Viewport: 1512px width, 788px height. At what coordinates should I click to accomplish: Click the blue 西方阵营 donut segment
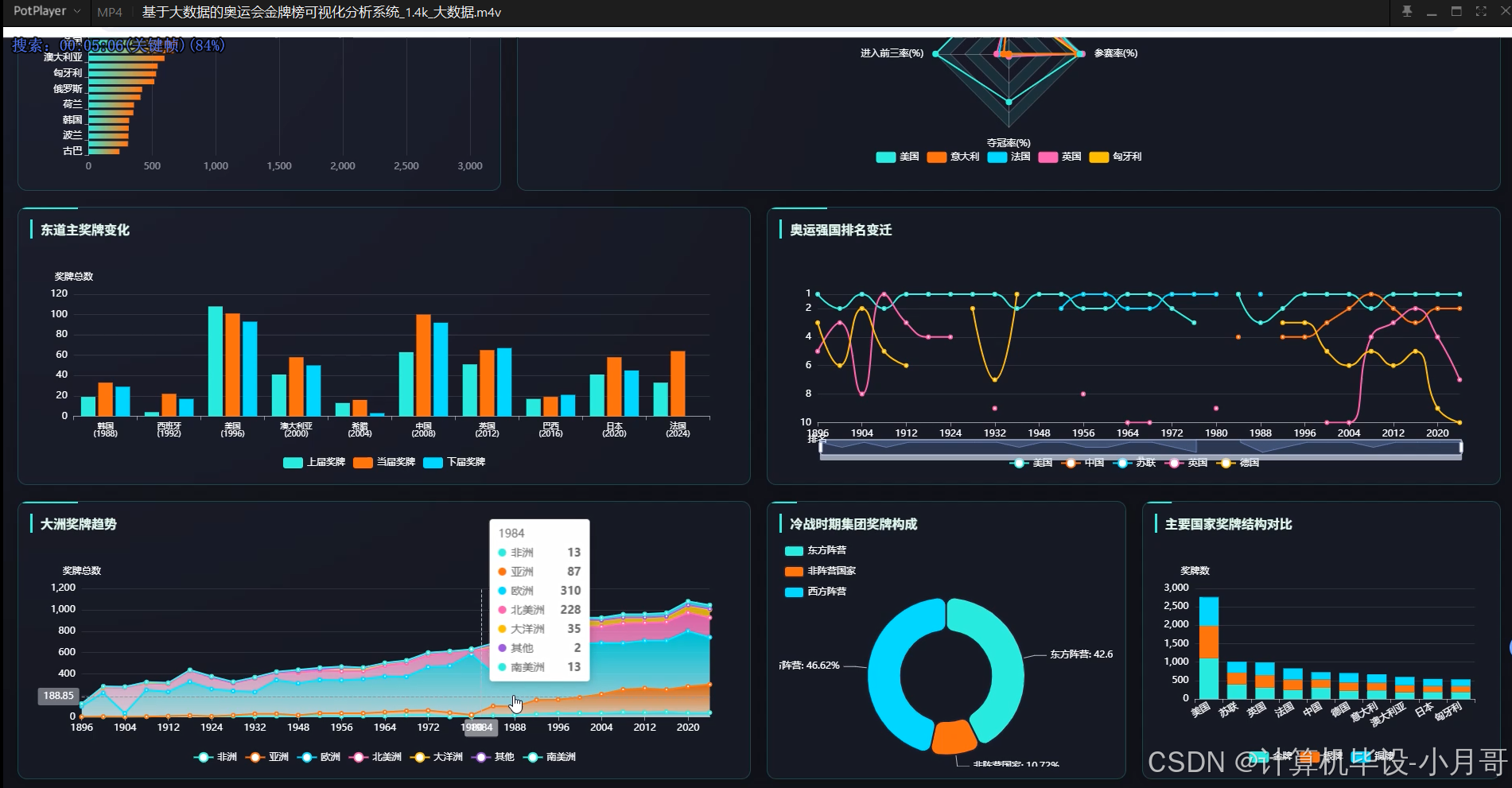887,668
